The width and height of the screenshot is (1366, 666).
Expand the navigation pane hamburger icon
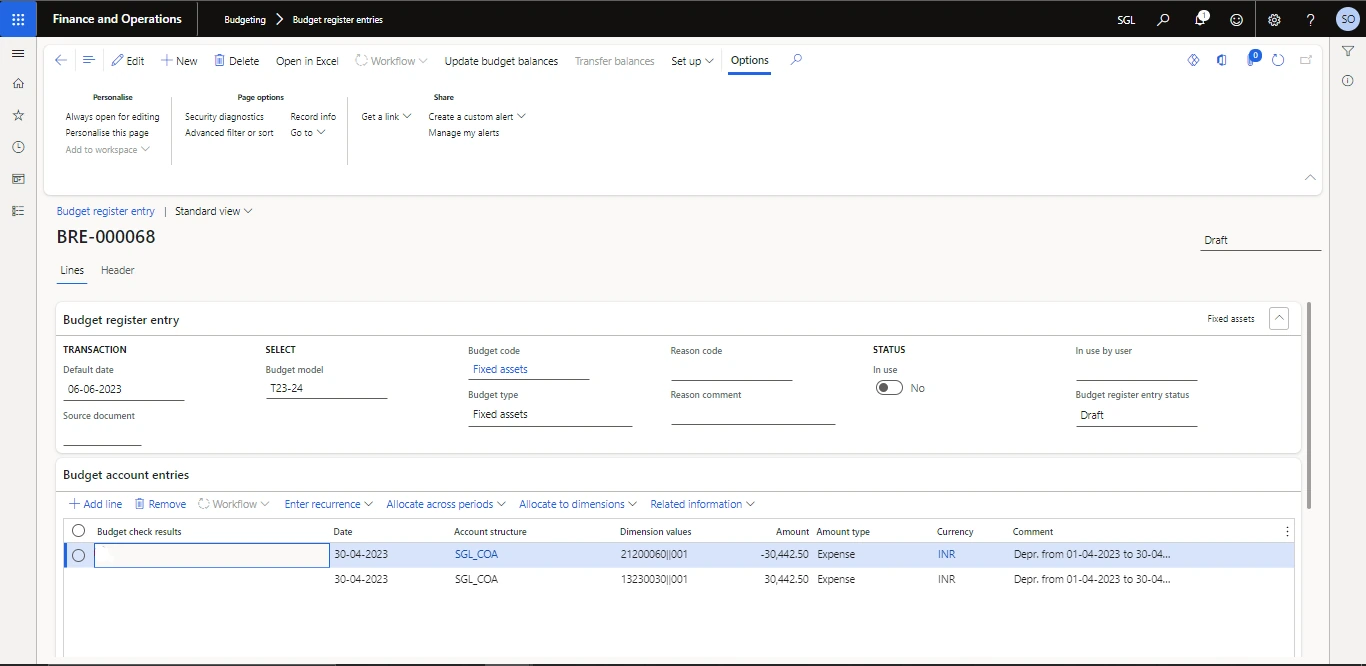point(18,53)
